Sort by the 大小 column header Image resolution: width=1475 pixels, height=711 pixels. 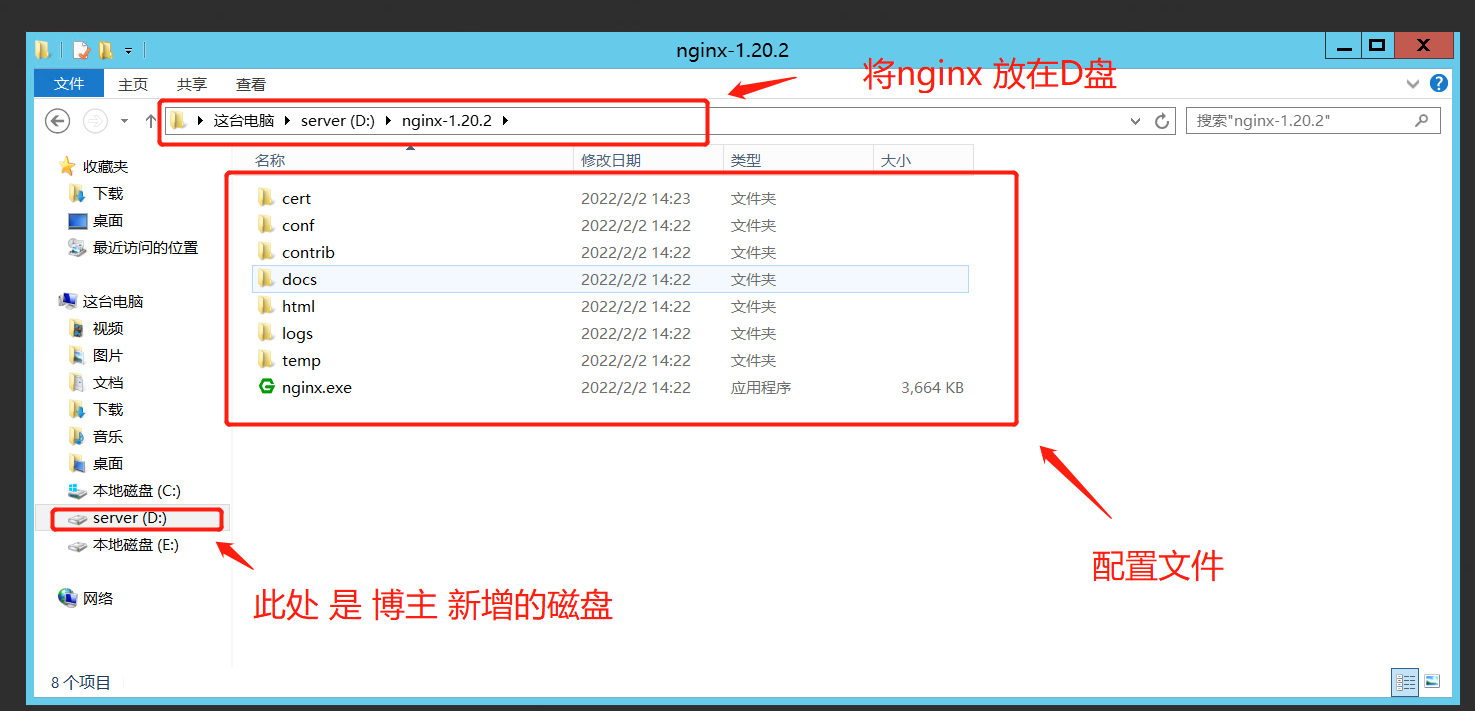tap(923, 160)
